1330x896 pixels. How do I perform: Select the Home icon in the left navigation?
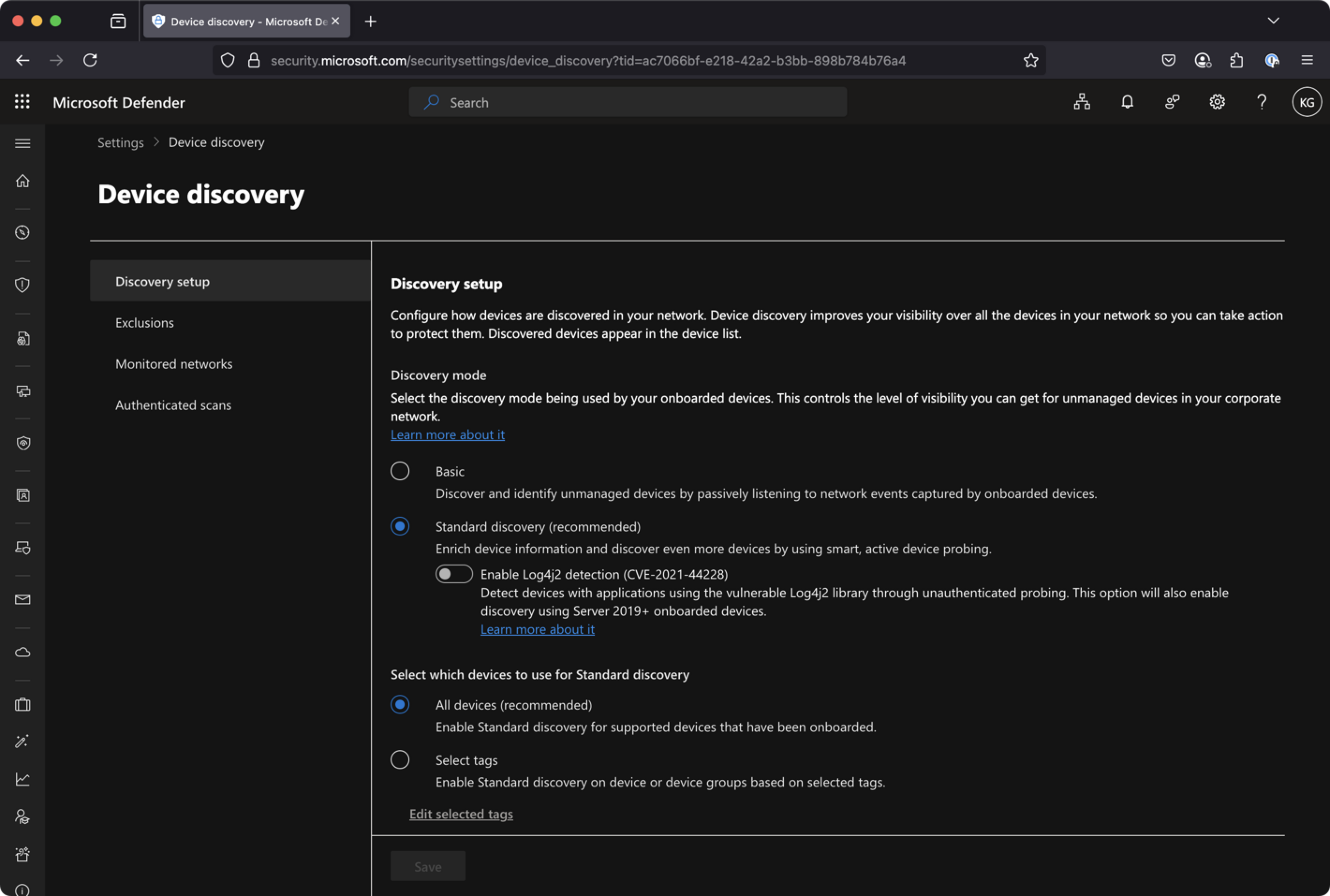tap(22, 181)
